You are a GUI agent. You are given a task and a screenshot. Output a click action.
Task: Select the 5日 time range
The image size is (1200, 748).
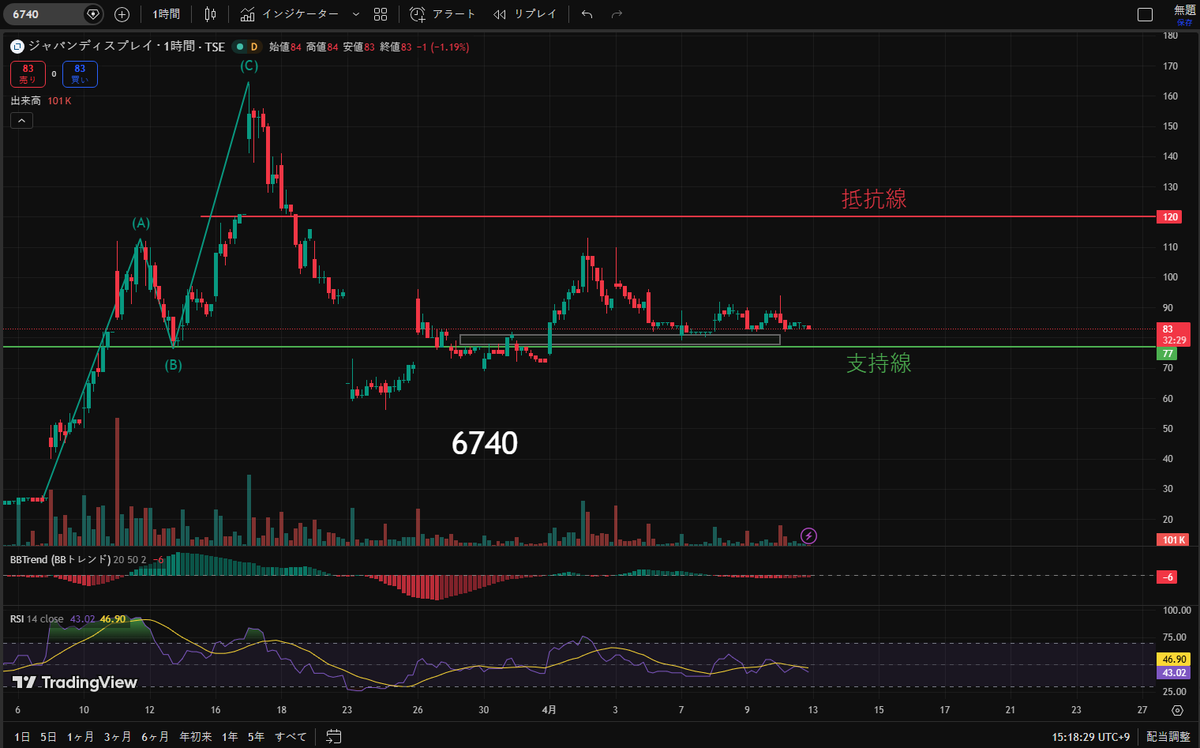click(x=48, y=737)
